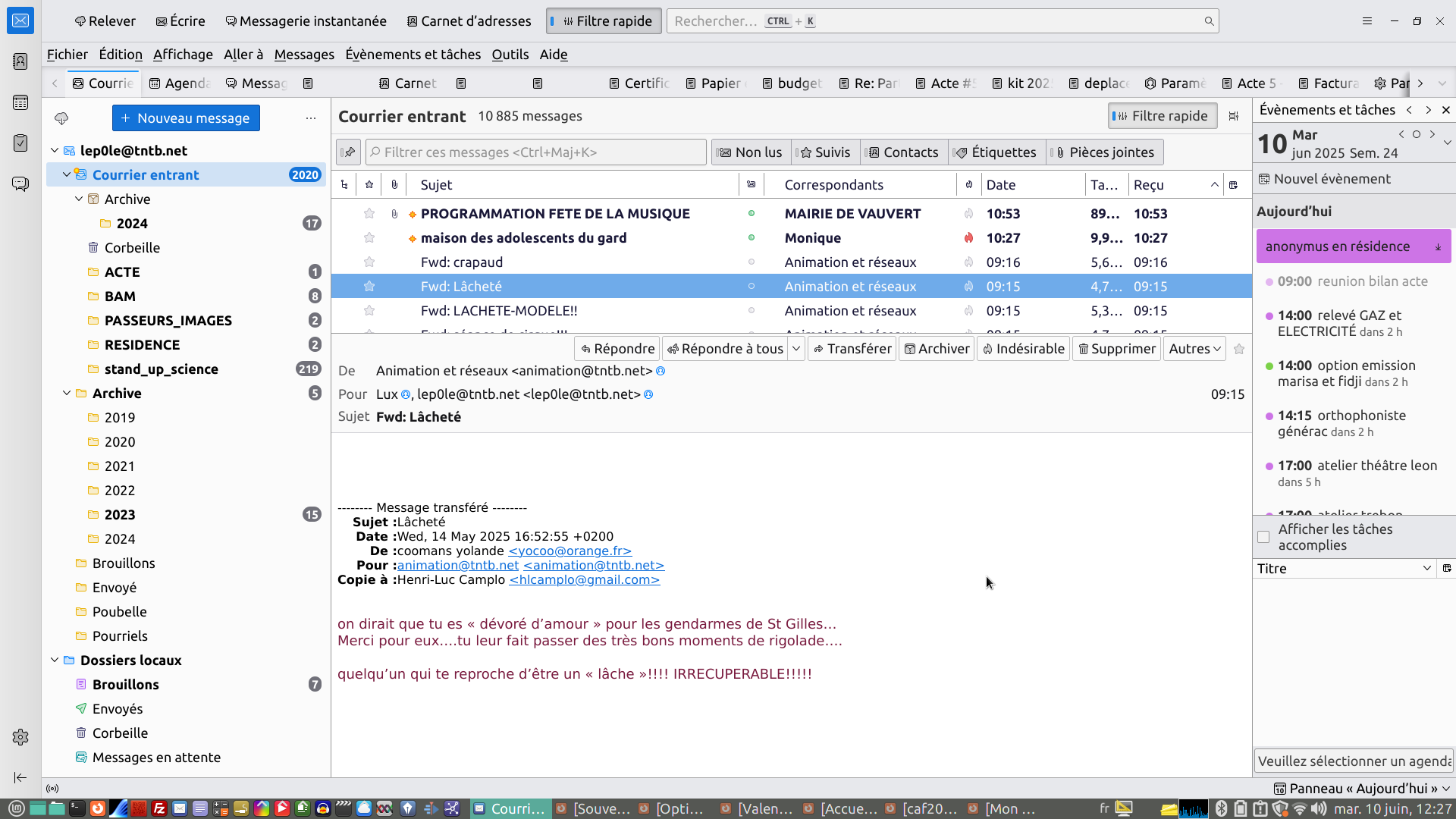Screen dimensions: 1456x819
Task: Click the Nouveau message button
Action: coord(186,118)
